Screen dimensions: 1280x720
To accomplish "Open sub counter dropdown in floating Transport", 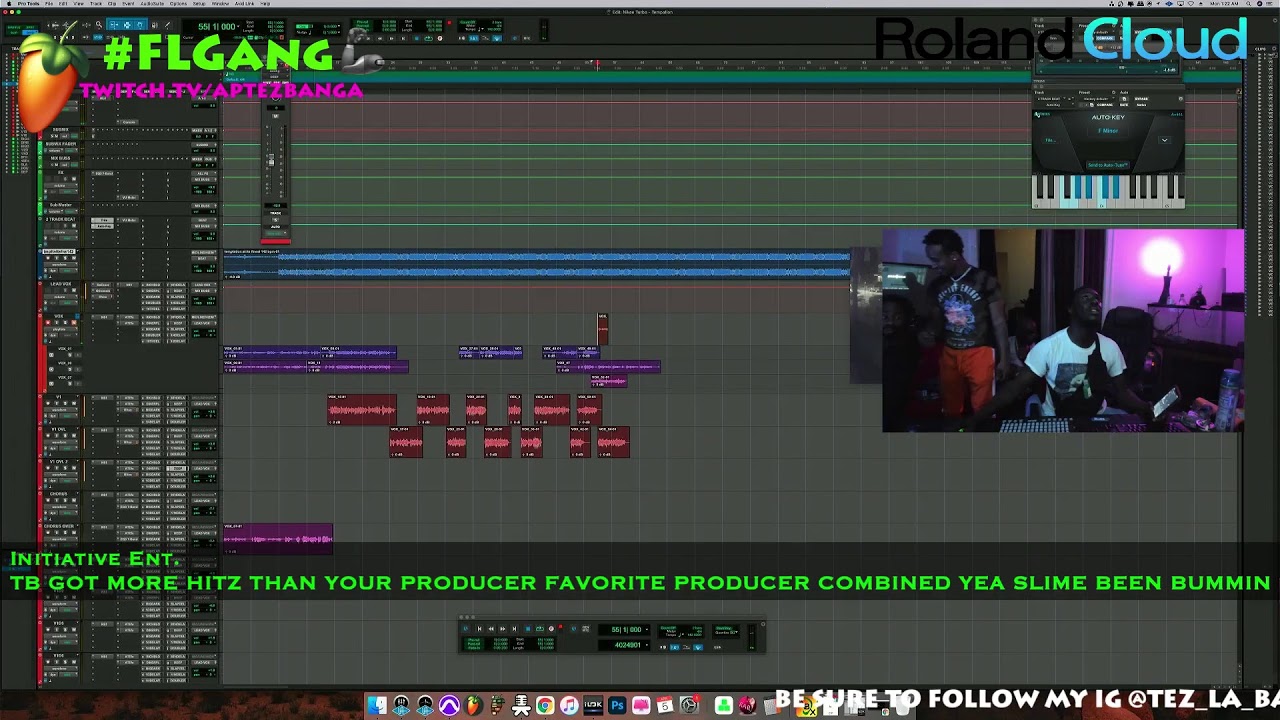I will [647, 645].
